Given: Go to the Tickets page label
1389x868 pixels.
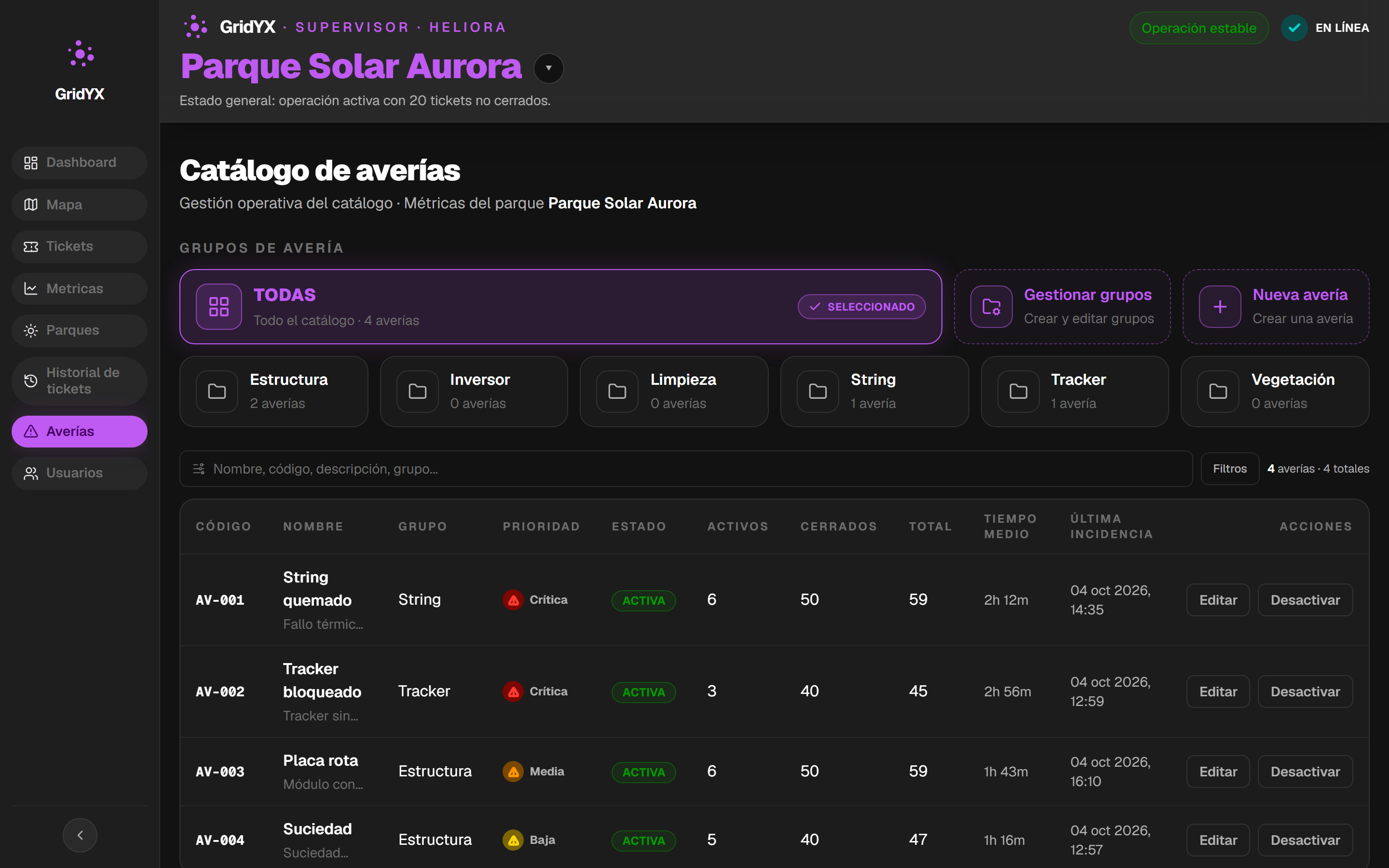Looking at the screenshot, I should click(69, 246).
